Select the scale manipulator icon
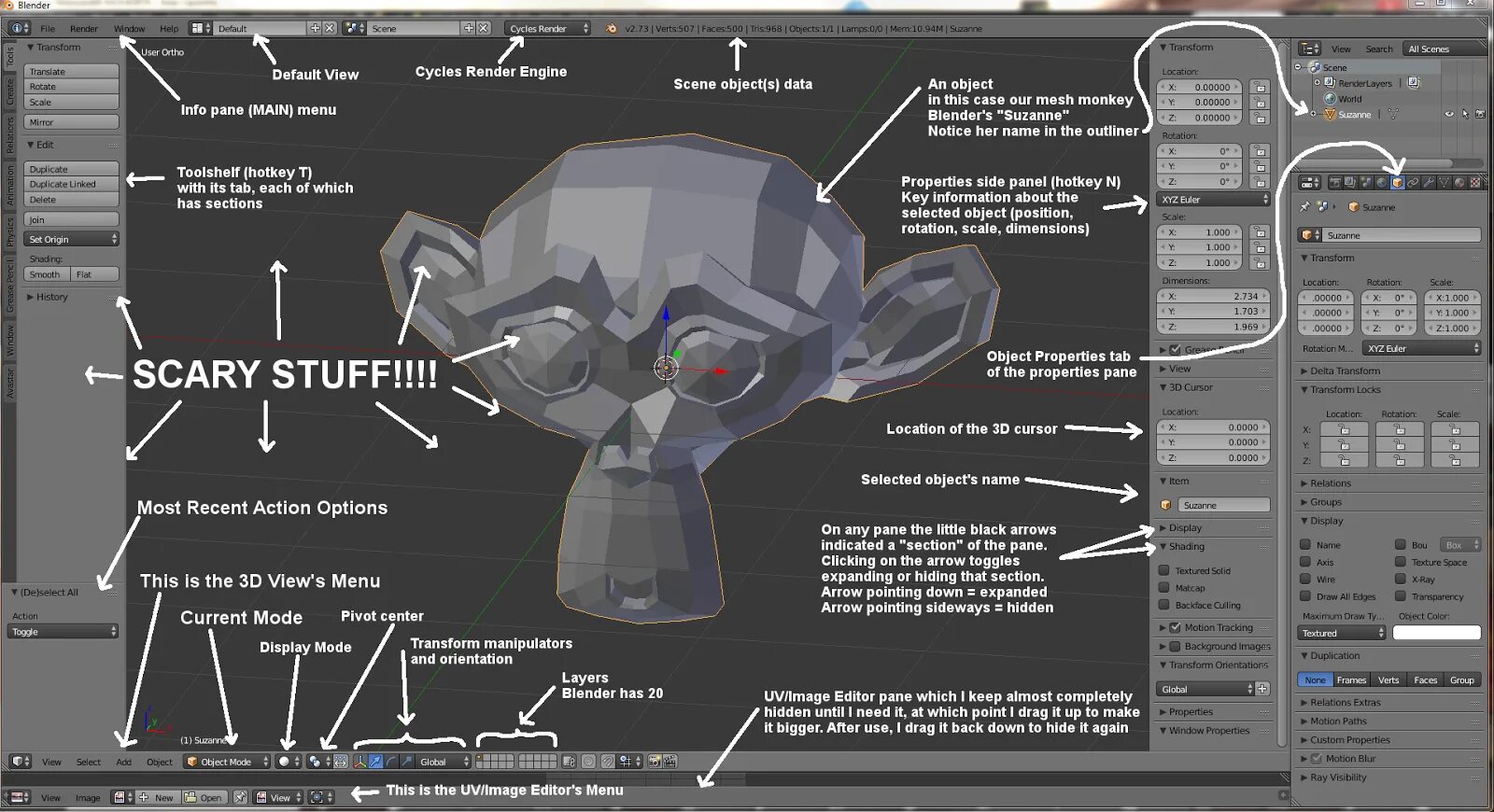The height and width of the screenshot is (812, 1494). click(x=406, y=762)
